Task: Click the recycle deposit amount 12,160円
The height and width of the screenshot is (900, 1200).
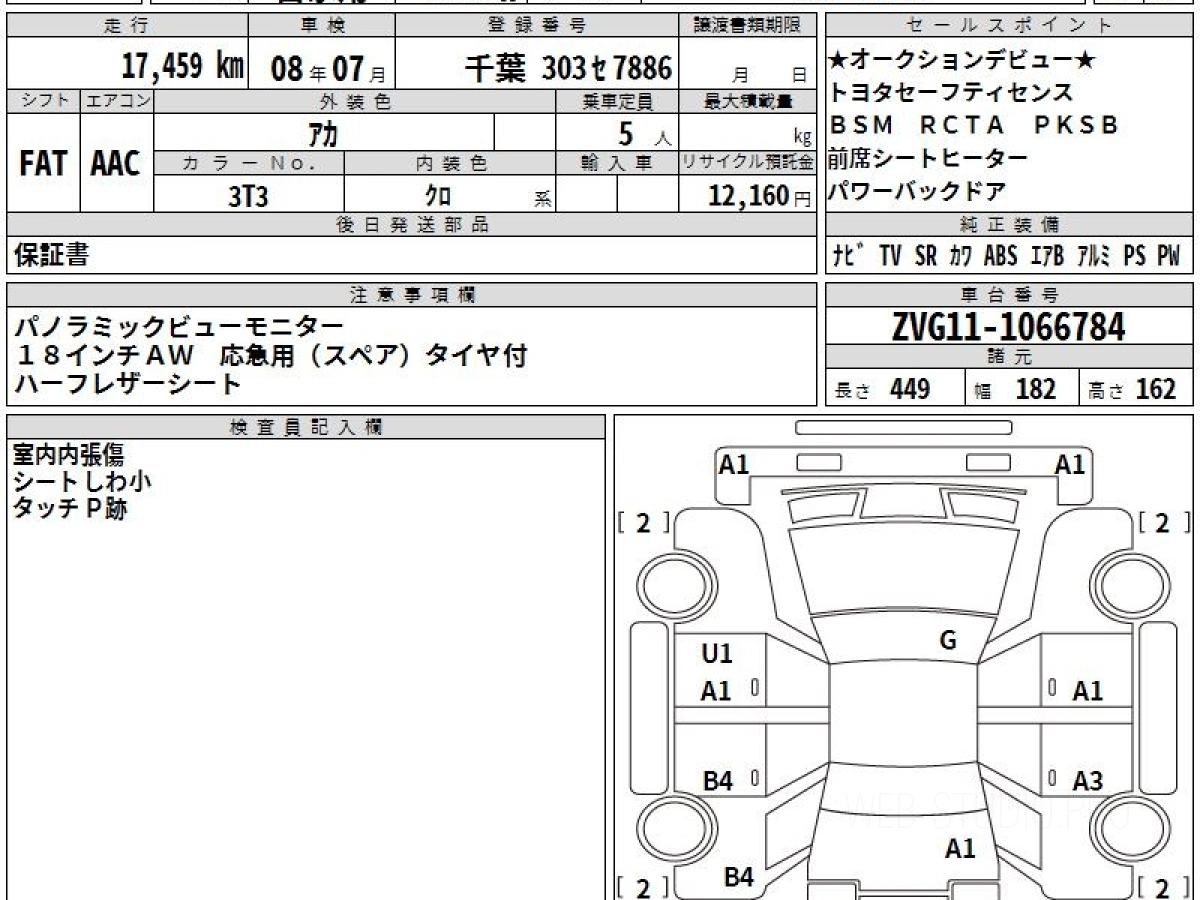Action: tap(747, 197)
